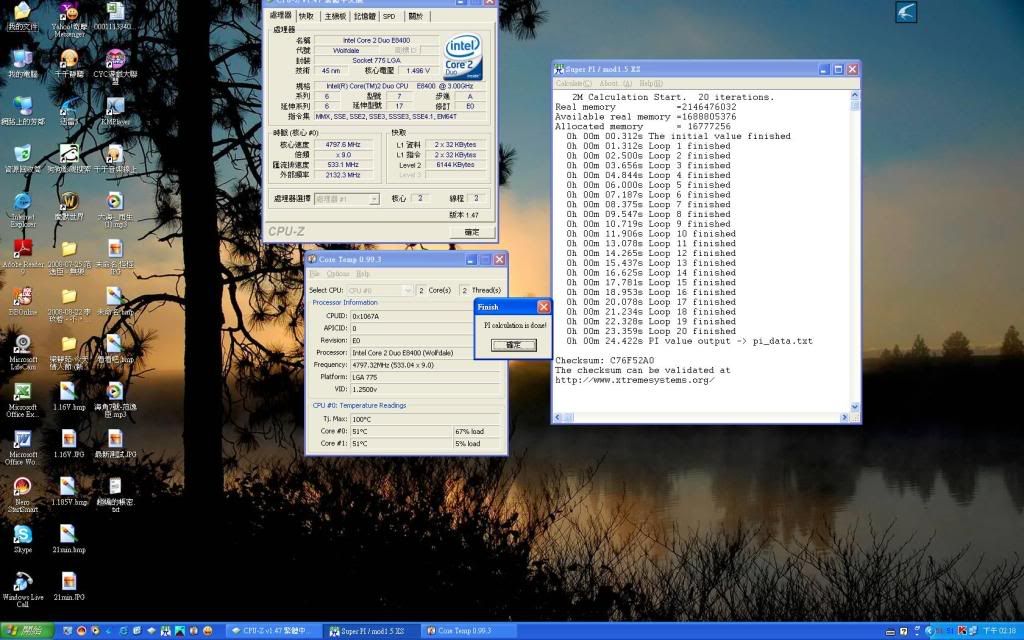Click the Checksum C76F52A0 line in Super PI
This screenshot has height=640, width=1024.
(x=604, y=360)
